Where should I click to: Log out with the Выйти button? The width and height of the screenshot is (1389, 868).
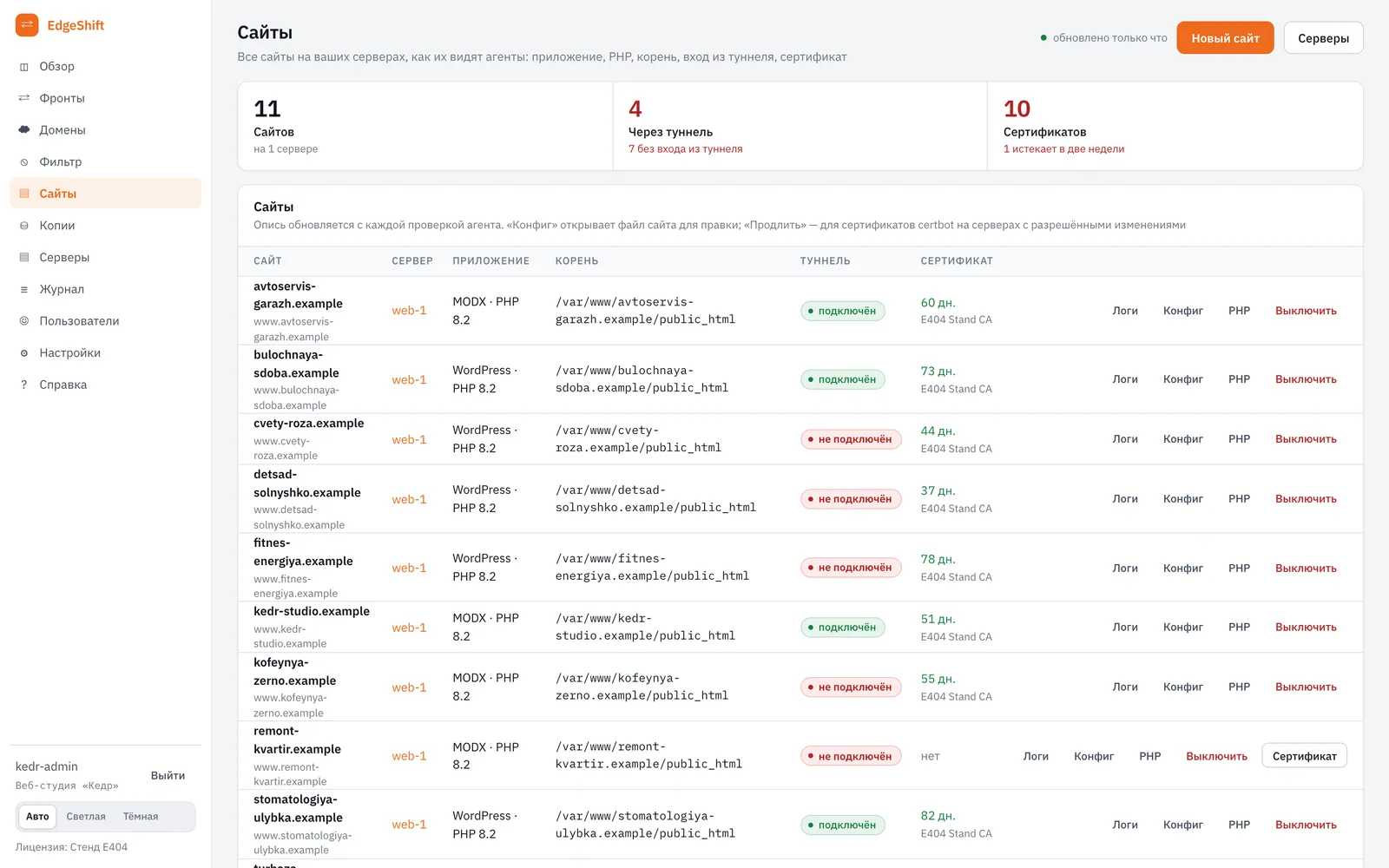[168, 776]
